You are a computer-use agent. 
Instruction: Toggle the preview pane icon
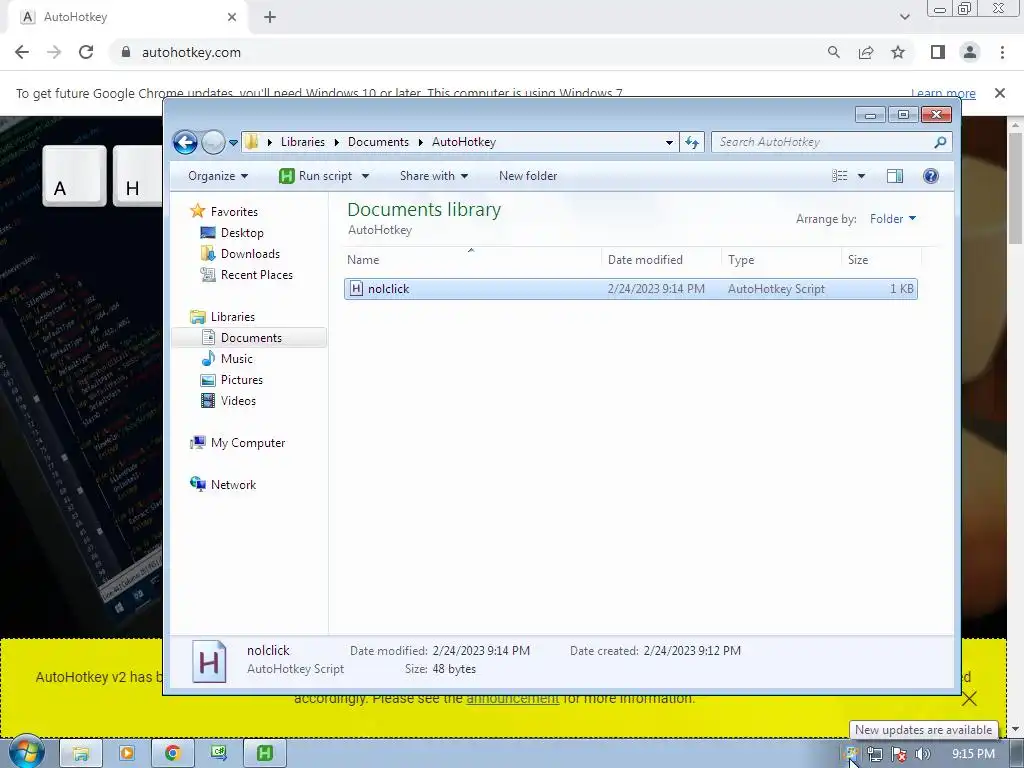coord(895,176)
